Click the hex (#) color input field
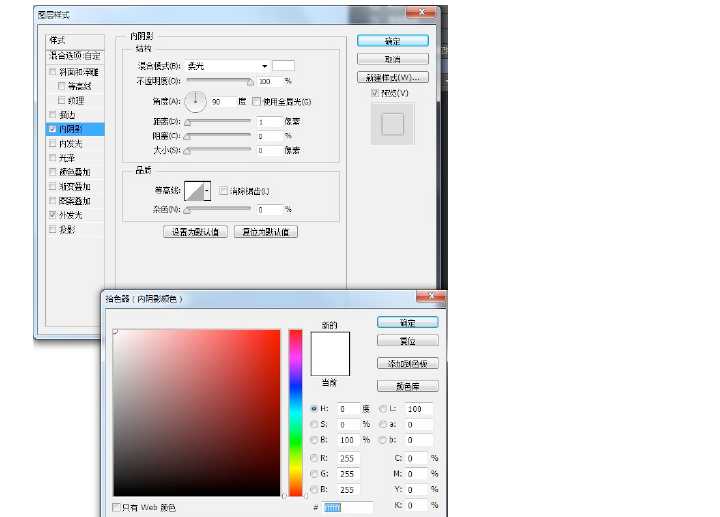Screen dimensions: 720x517 click(347, 508)
